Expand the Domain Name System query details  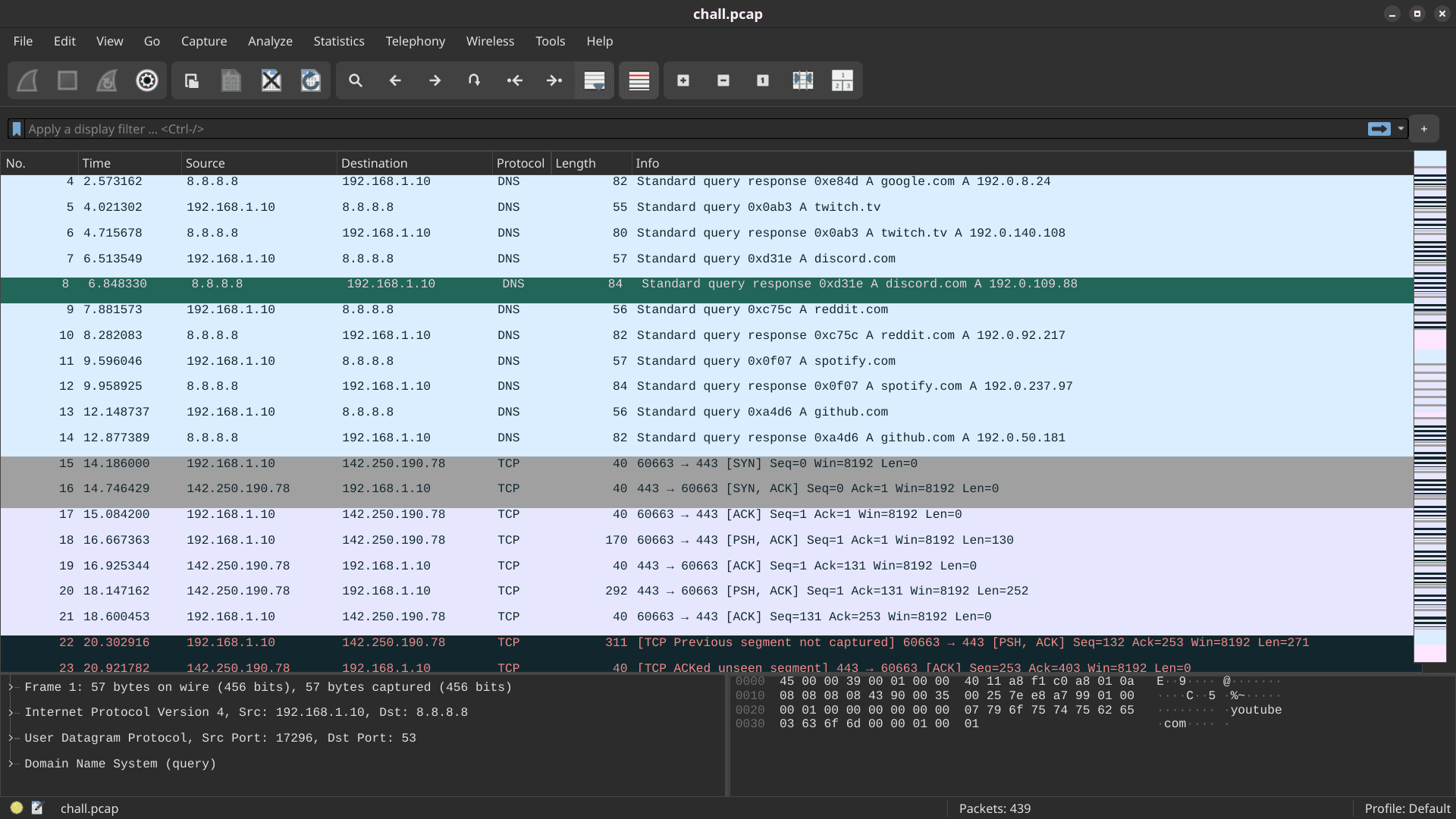tap(11, 764)
